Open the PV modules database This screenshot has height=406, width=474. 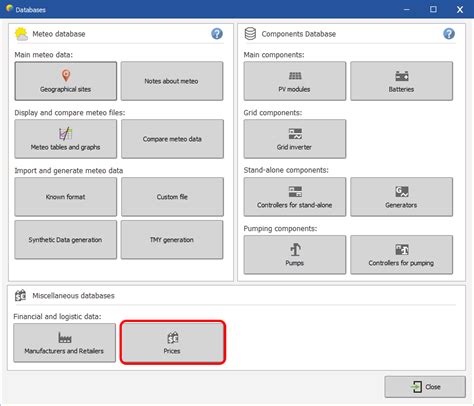[x=295, y=81]
